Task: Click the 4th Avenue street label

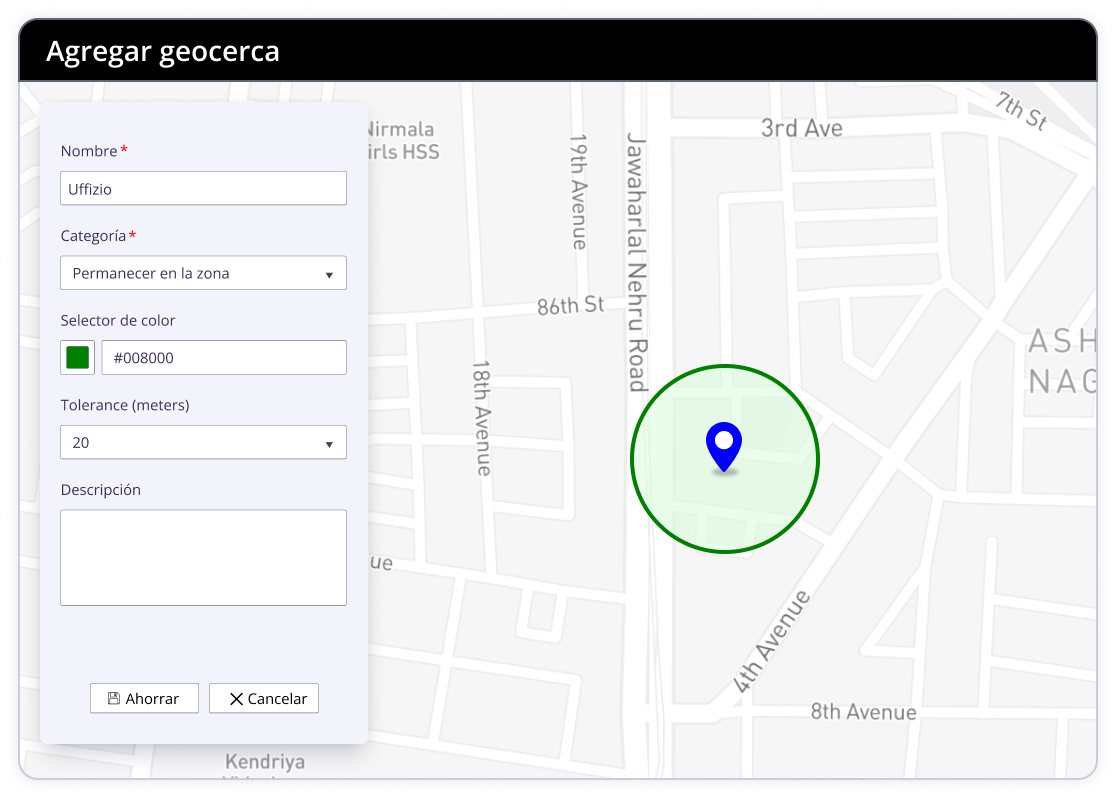Action: tap(771, 642)
